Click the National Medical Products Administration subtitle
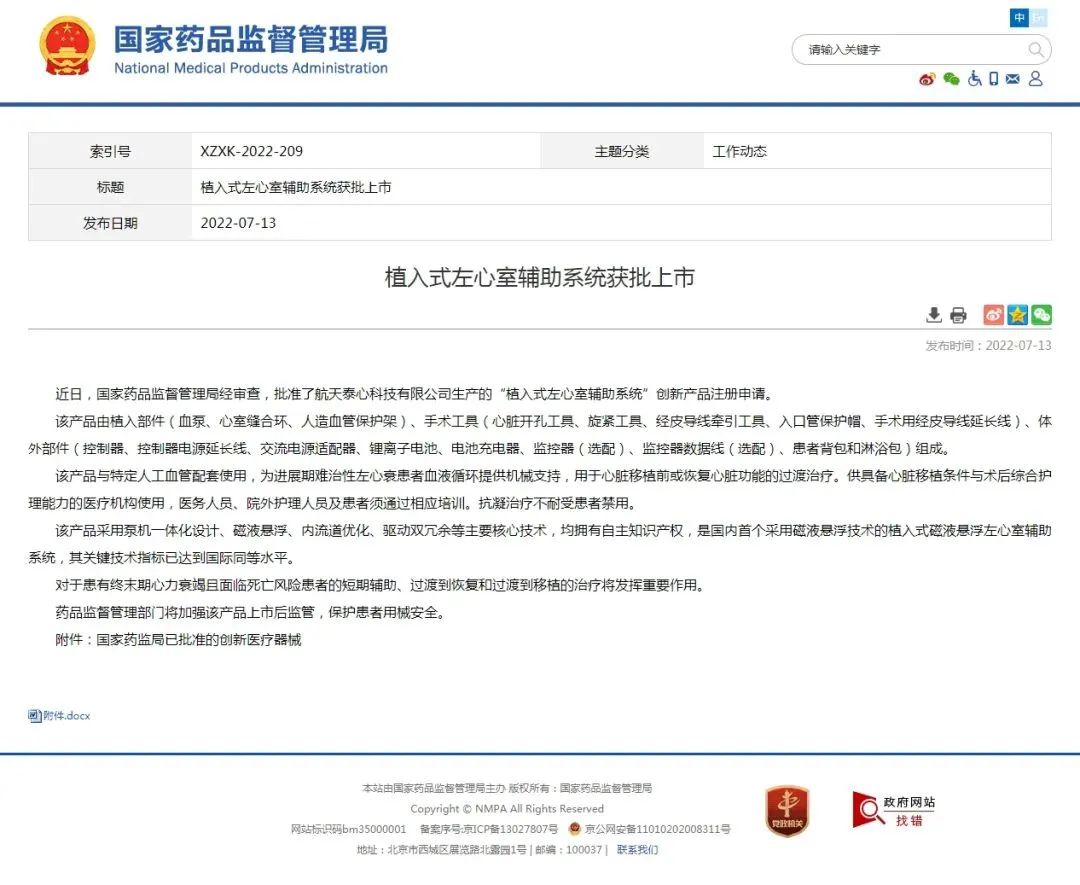The image size is (1080, 885). coord(251,68)
